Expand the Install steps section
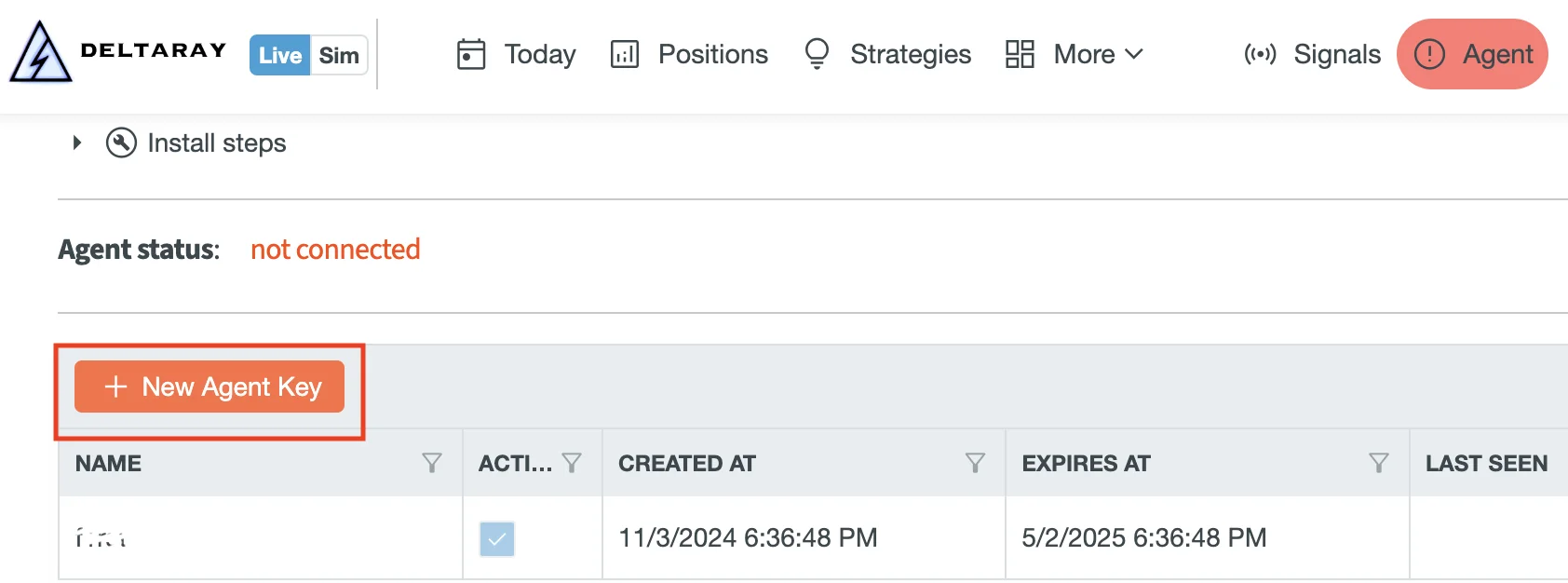This screenshot has width=1568, height=583. tap(77, 142)
